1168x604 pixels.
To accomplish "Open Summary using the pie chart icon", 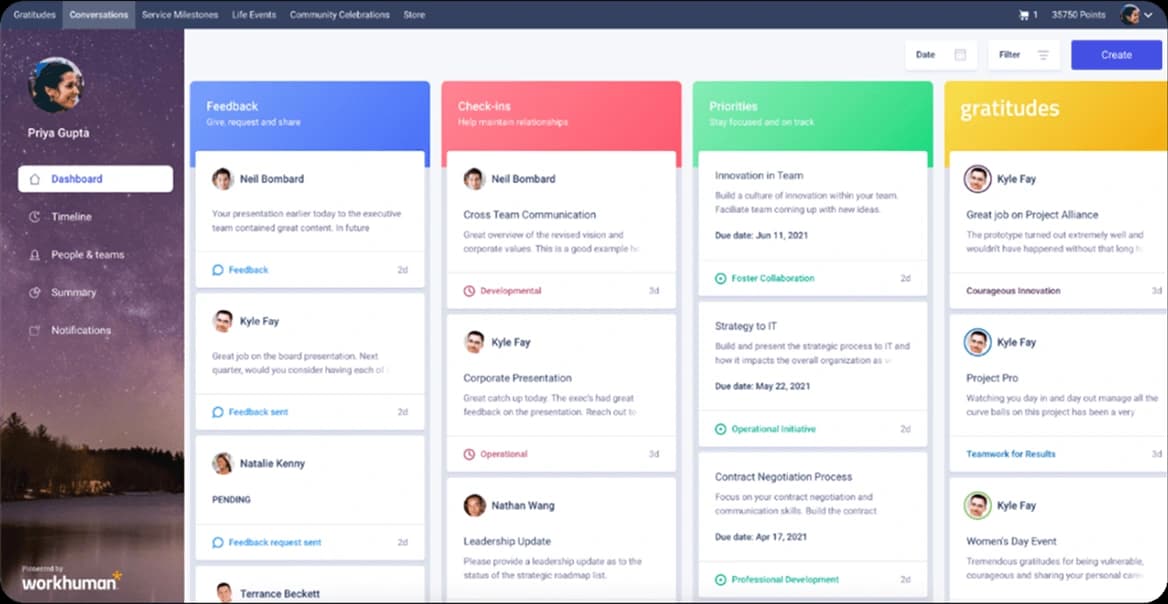I will (x=33, y=292).
